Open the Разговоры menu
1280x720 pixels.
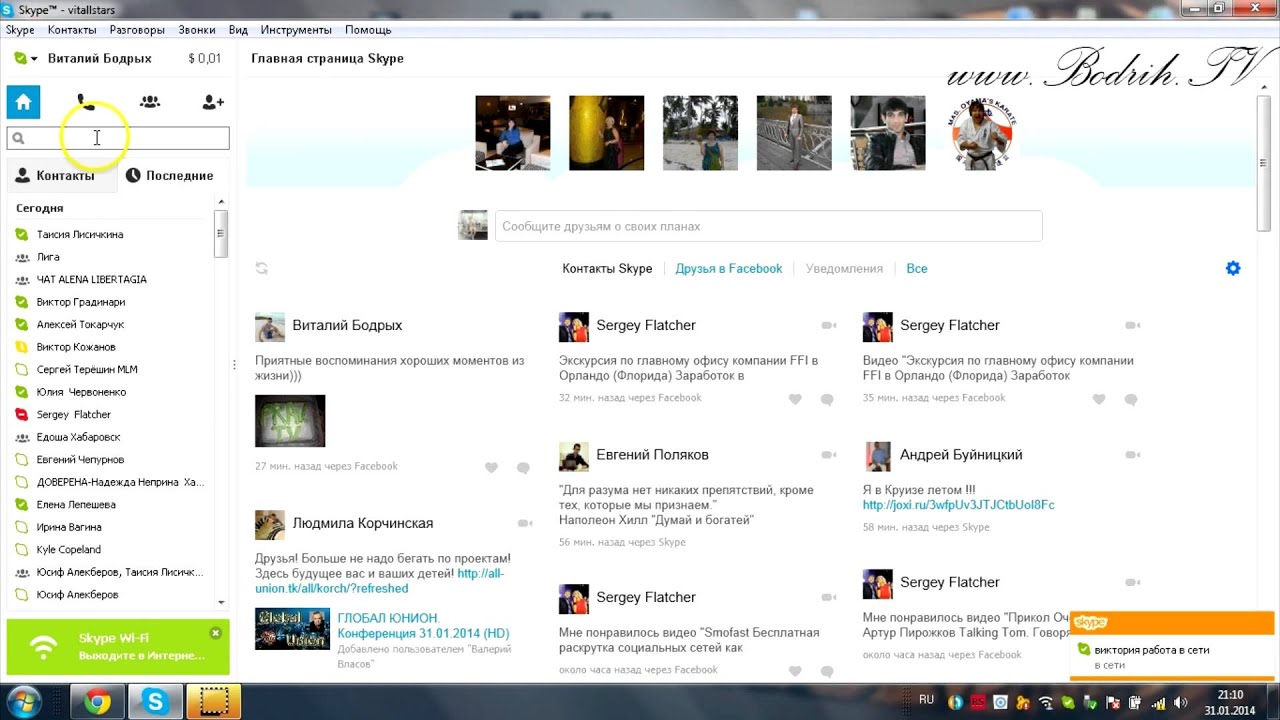pos(137,30)
